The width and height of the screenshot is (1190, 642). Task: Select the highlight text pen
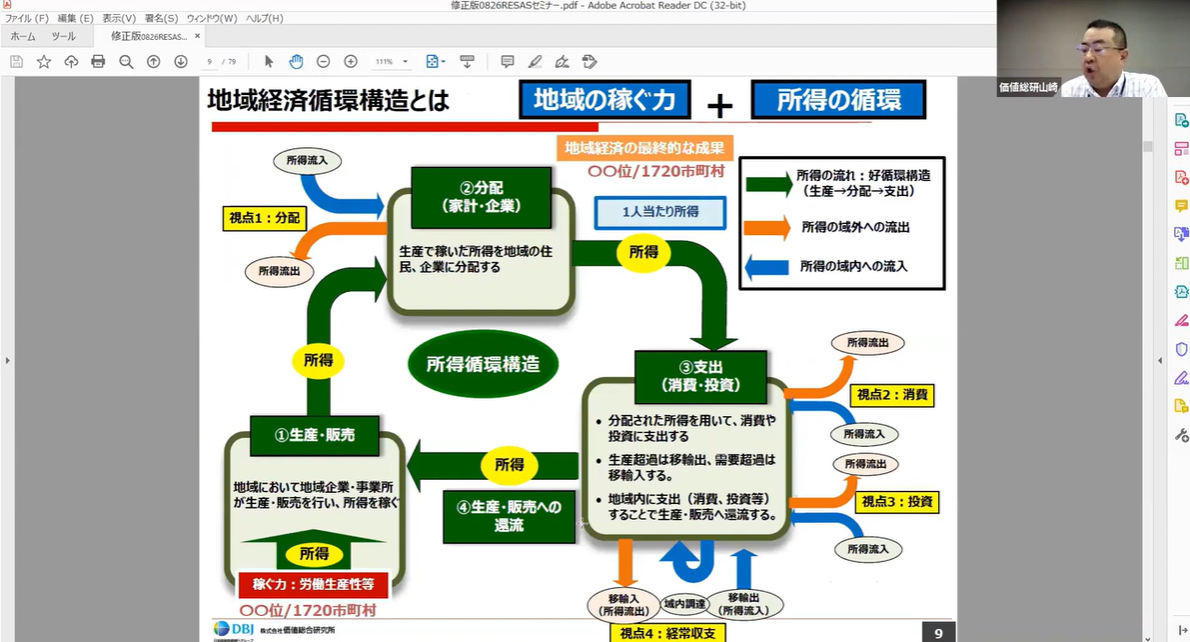pos(535,61)
